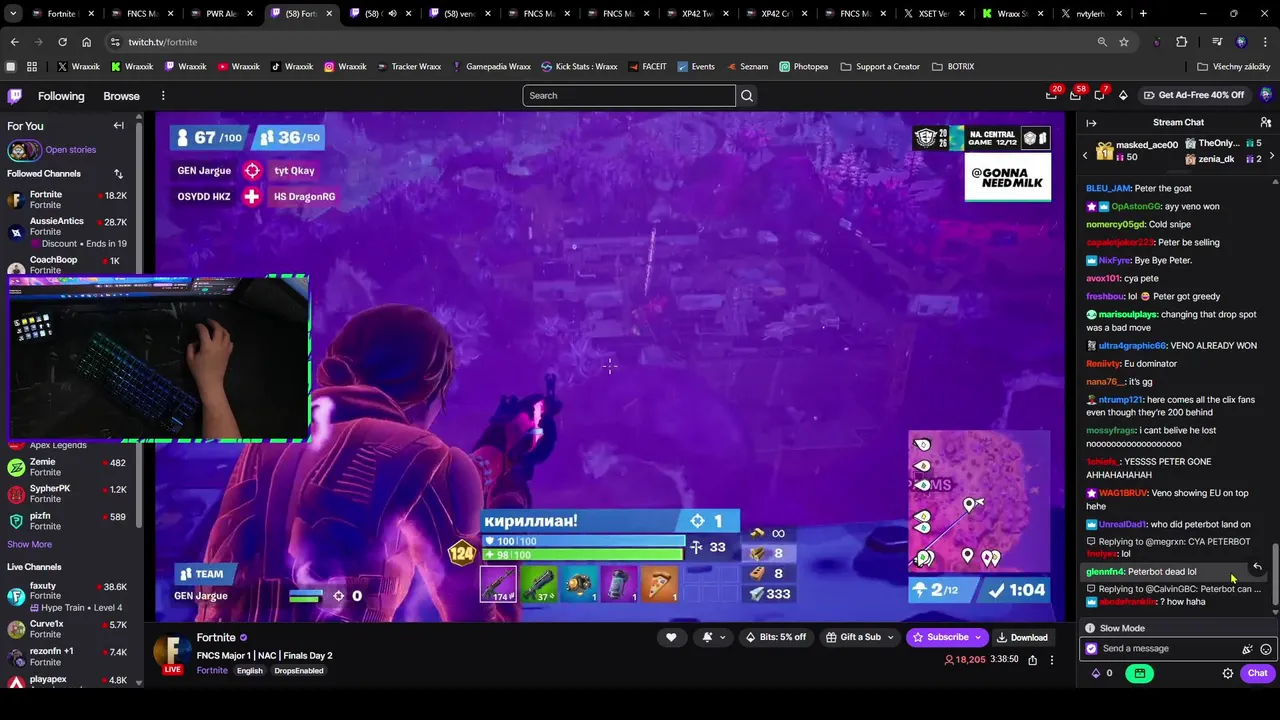The image size is (1280, 720).
Task: Open the Všechny záložky bookmarks folder
Action: click(1233, 67)
